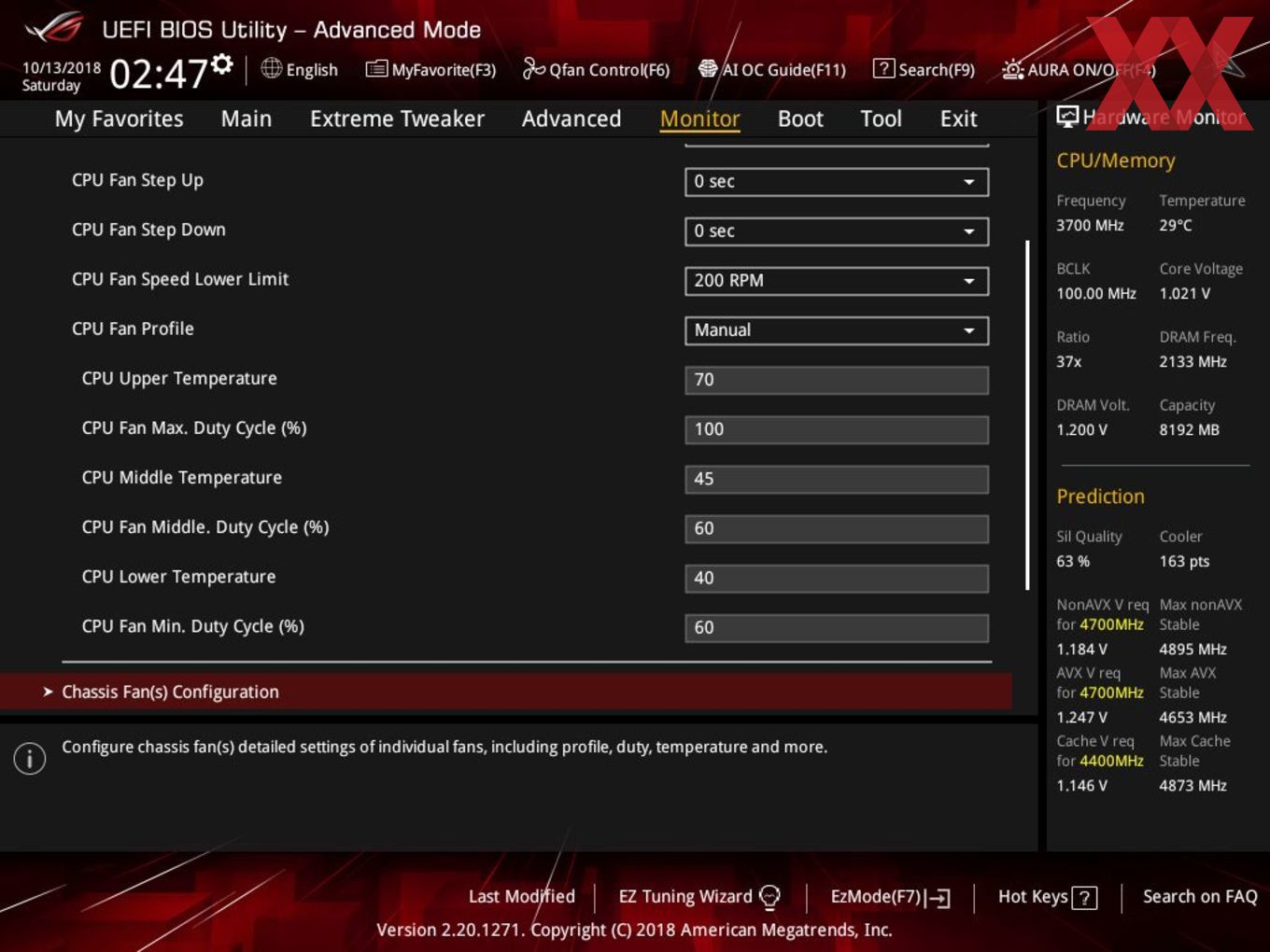
Task: Click the Qfan Control fan icon
Action: click(x=533, y=68)
